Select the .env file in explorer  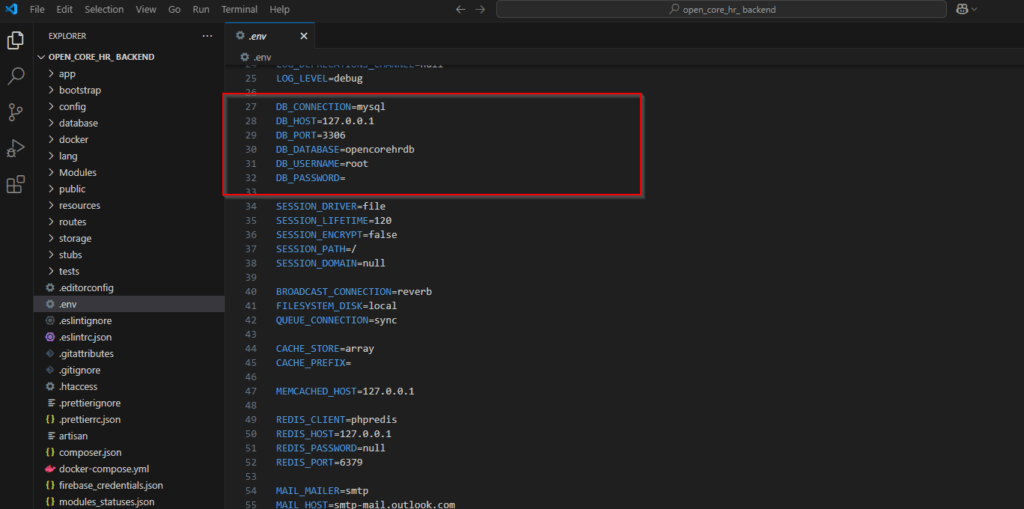129,304
